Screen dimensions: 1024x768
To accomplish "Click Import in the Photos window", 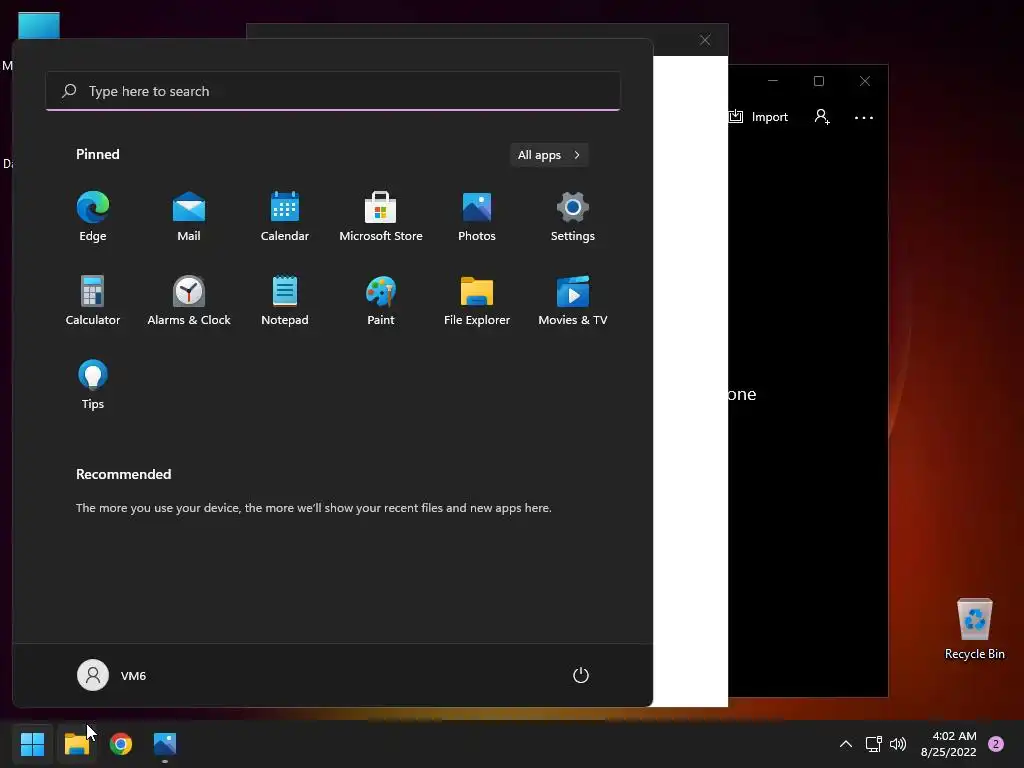I will [759, 117].
